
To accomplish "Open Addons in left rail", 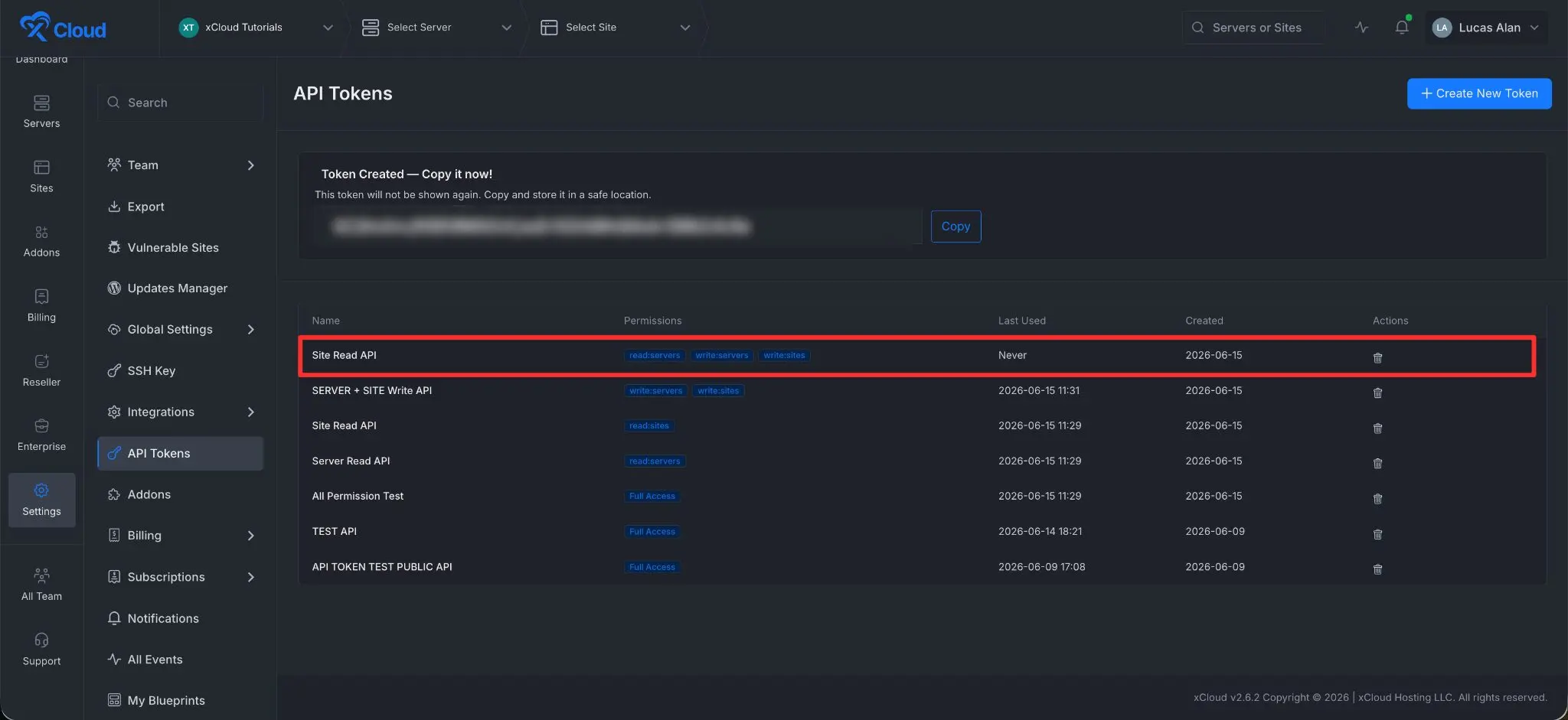I will pos(41,240).
